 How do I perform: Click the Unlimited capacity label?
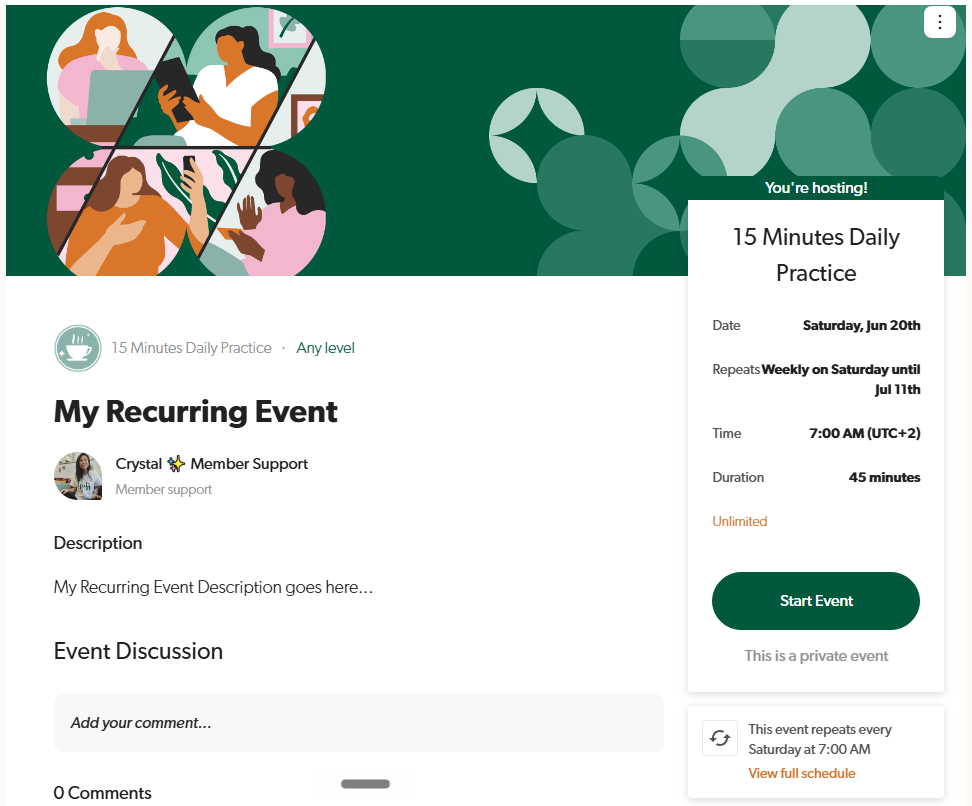point(740,521)
